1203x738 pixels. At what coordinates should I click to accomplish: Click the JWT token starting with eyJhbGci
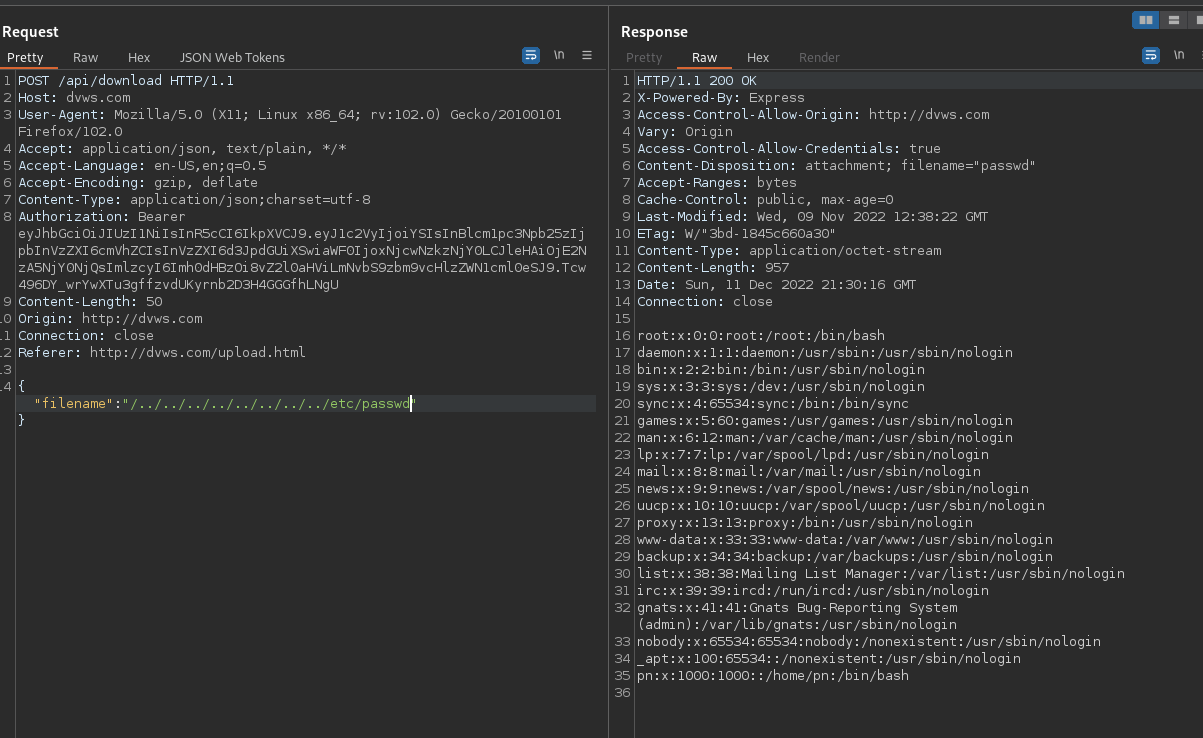[x=303, y=259]
